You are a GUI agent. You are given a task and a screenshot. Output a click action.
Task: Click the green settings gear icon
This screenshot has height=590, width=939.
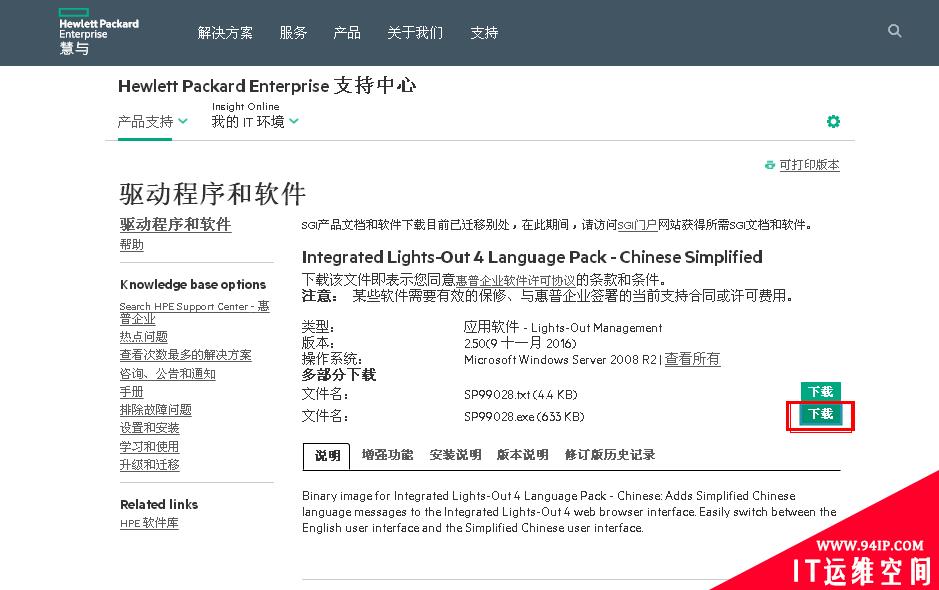coord(833,122)
